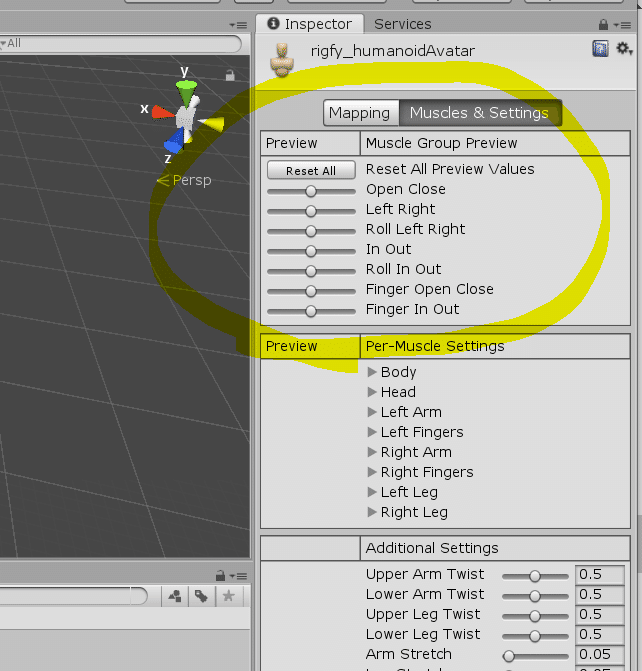Expand the Left Fingers muscle group
Screen dimensions: 642x671
(x=372, y=432)
